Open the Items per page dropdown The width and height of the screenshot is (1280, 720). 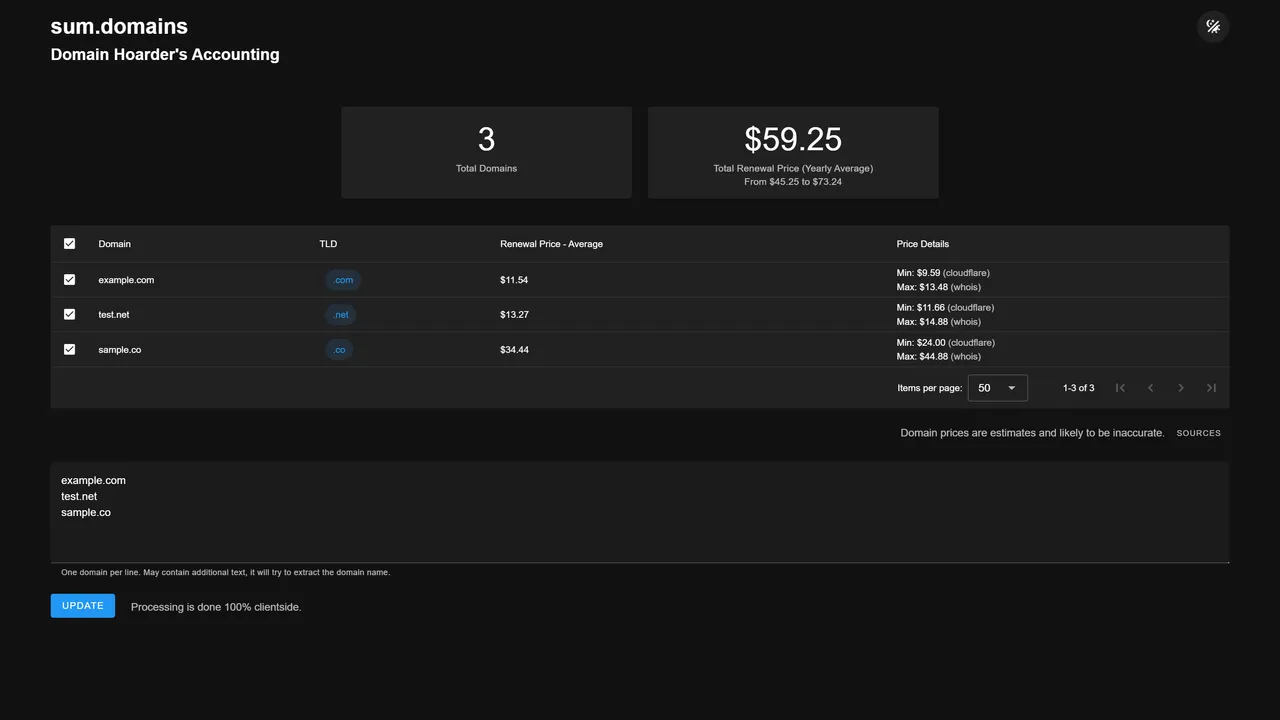[997, 388]
